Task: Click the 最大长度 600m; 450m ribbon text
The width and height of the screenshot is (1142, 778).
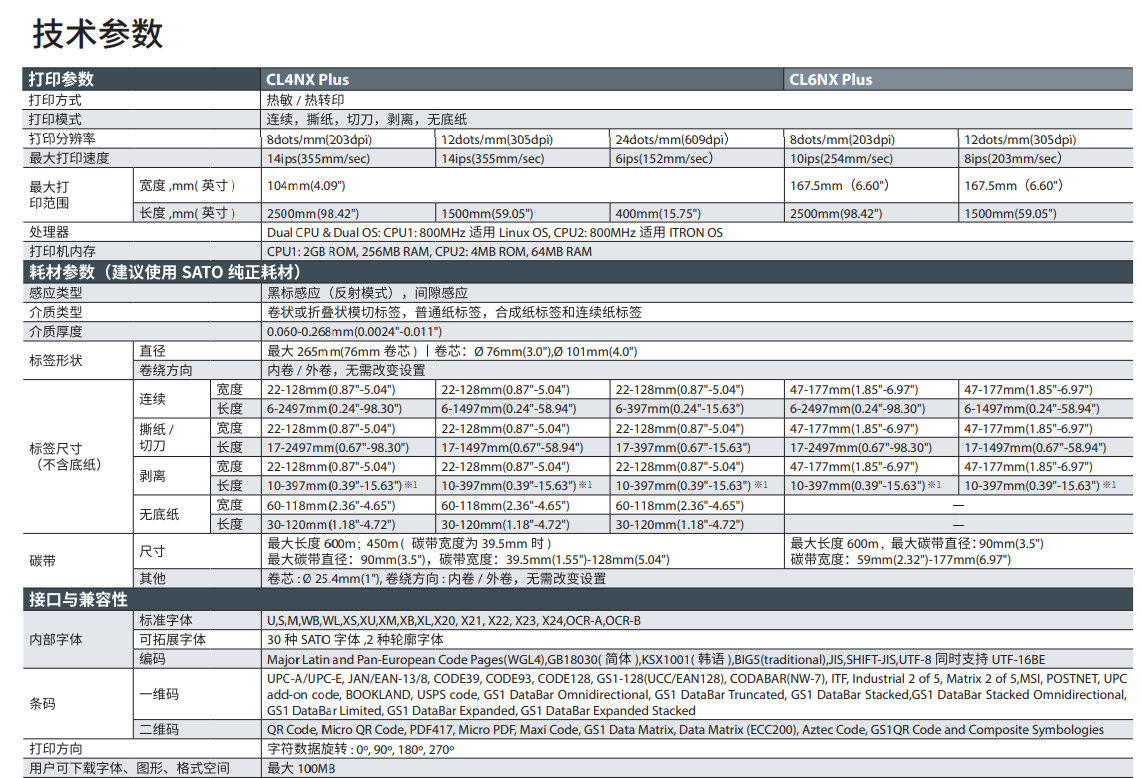Action: [409, 543]
